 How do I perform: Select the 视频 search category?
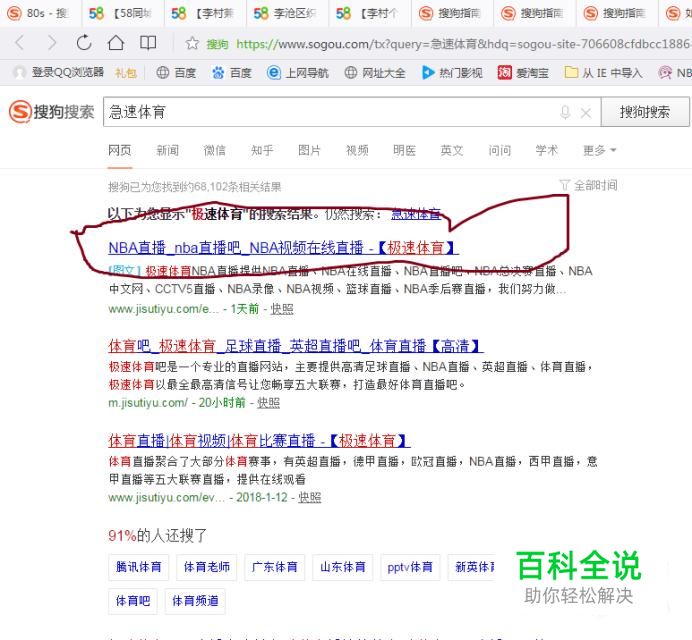(357, 151)
